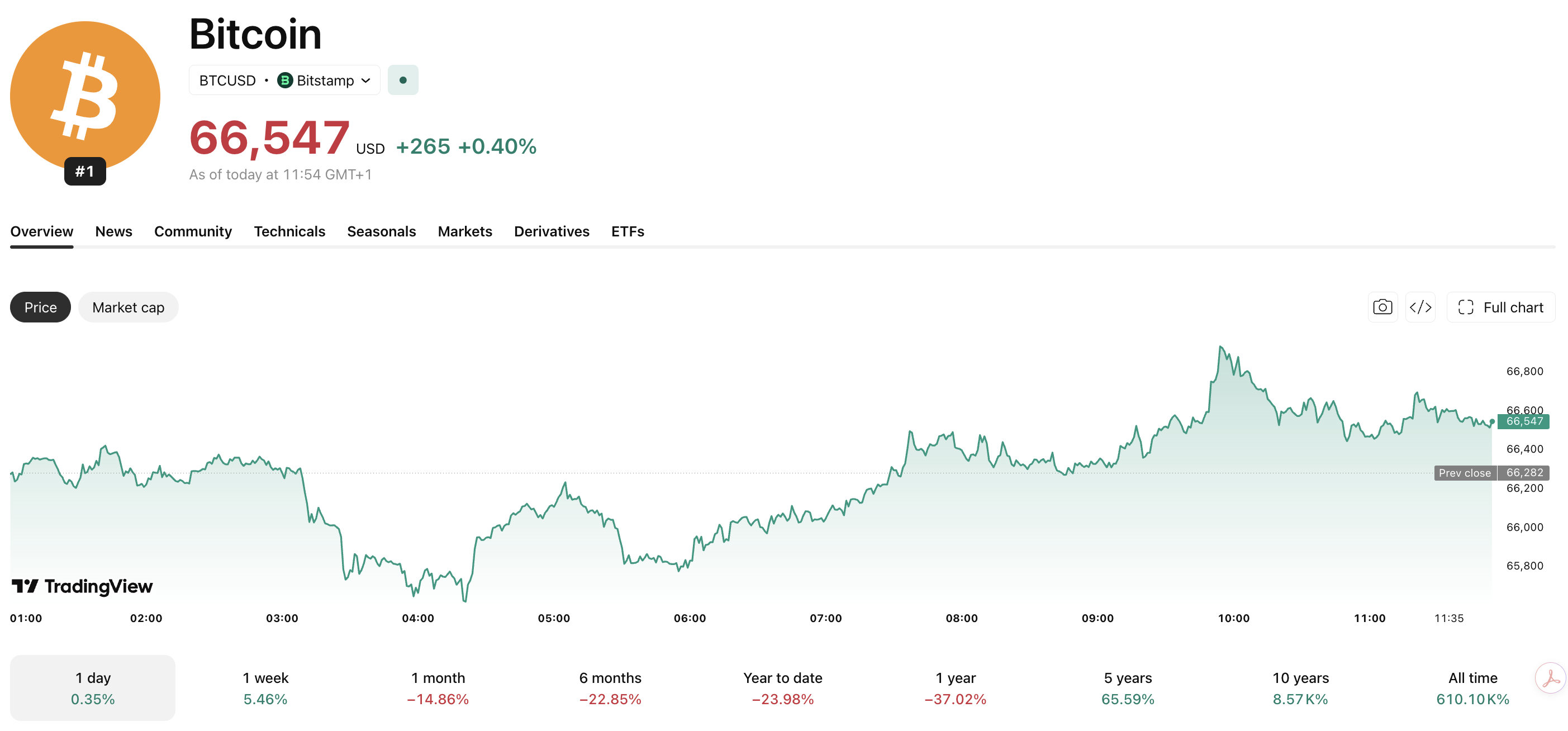Open the embed code icon
This screenshot has height=731, width=1568.
(1420, 307)
